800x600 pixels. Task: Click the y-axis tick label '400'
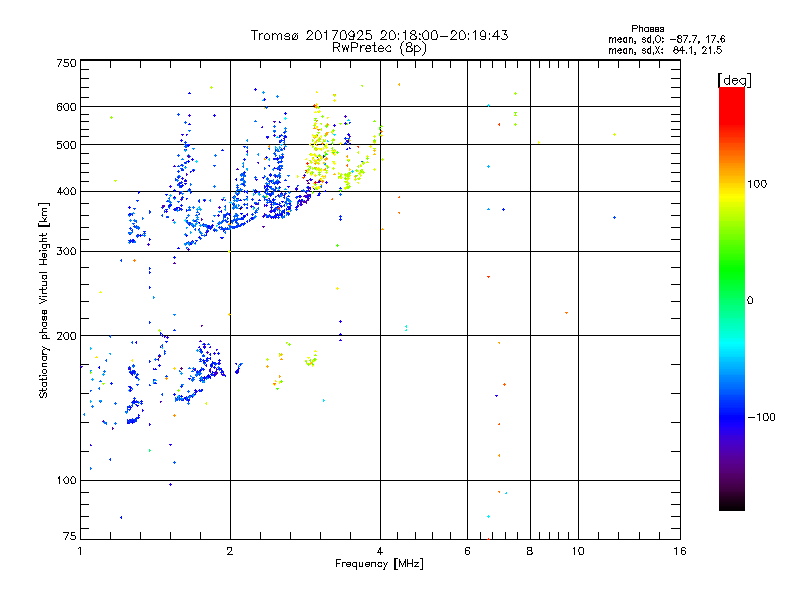click(66, 192)
